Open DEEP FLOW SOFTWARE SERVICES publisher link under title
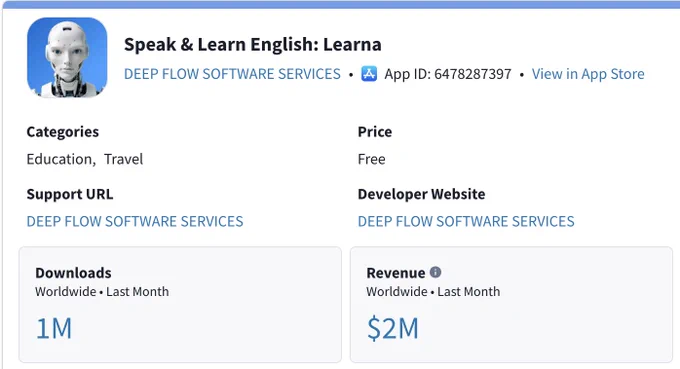 pyautogui.click(x=232, y=74)
